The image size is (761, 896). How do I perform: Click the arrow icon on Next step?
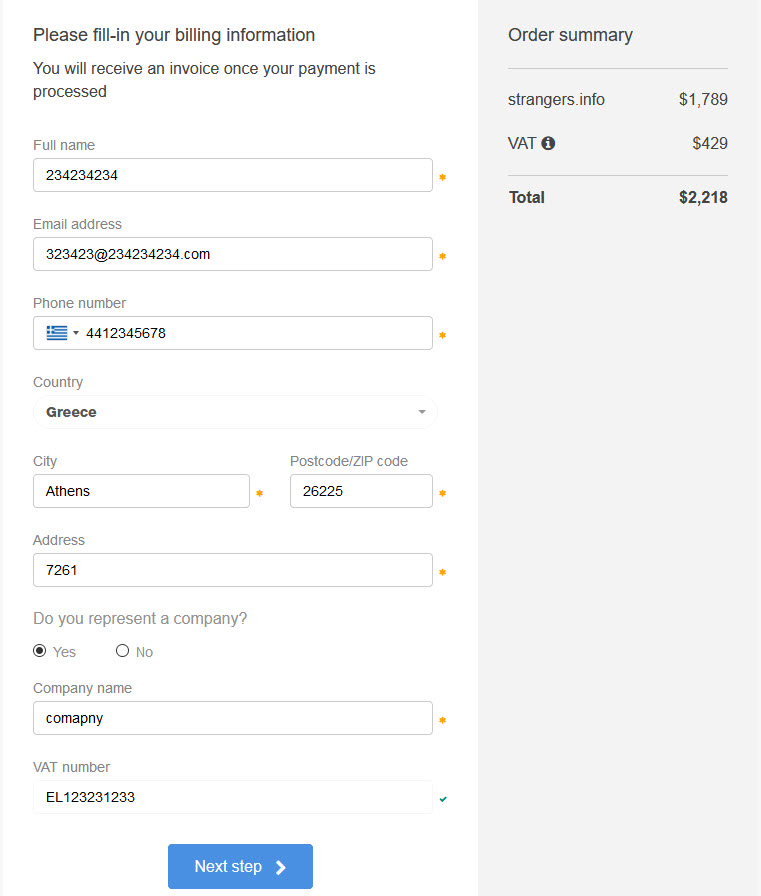coord(281,867)
